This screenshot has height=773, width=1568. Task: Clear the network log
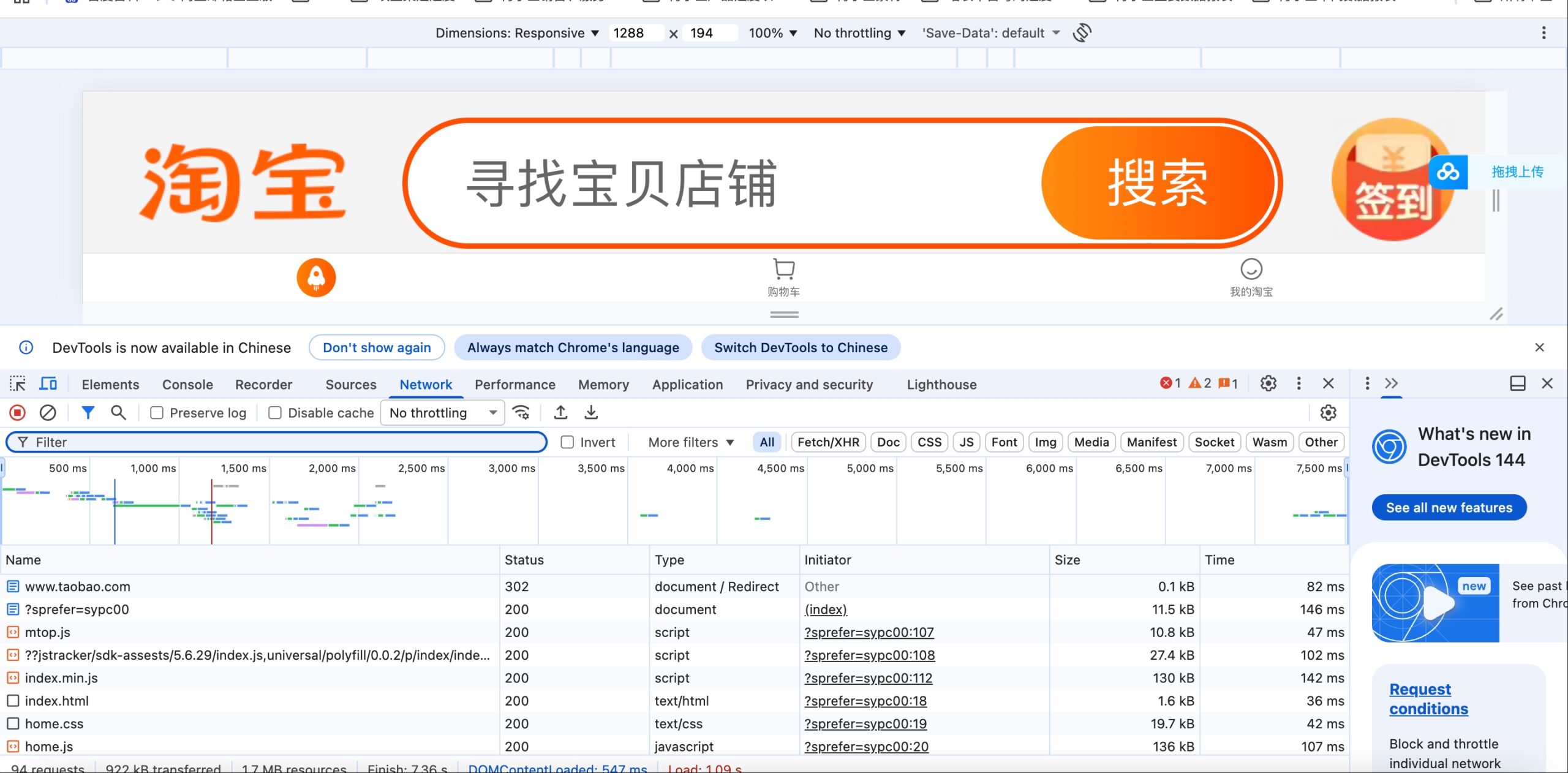[x=48, y=413]
